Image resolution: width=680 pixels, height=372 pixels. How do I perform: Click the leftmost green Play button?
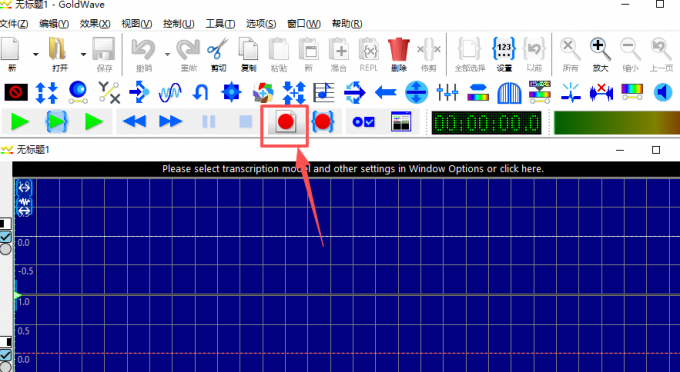pyautogui.click(x=20, y=122)
